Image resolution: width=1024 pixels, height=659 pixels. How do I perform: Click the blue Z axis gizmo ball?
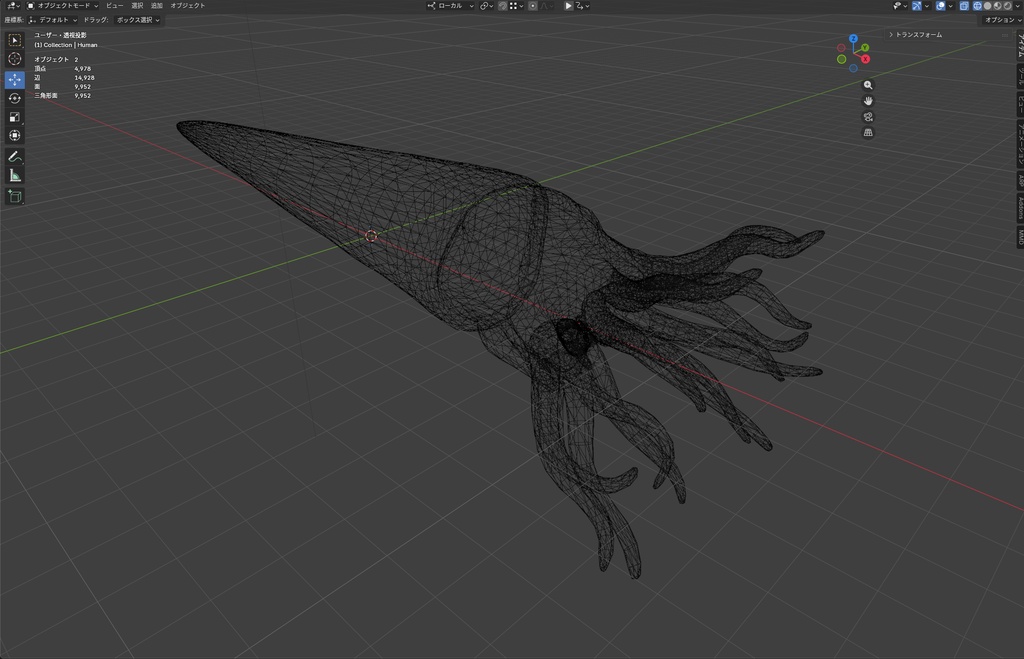853,39
